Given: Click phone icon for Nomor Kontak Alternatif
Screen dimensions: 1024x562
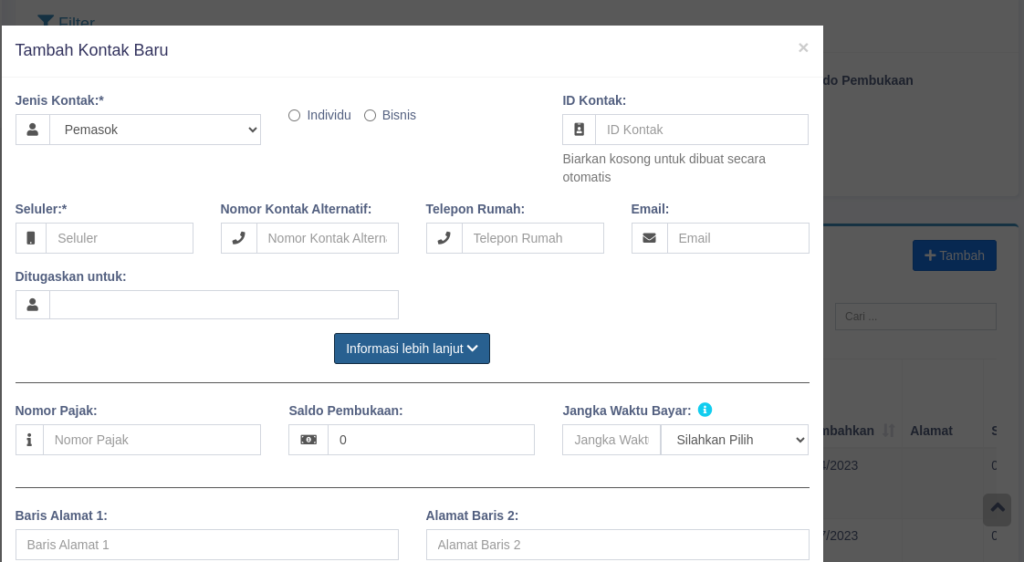Looking at the screenshot, I should pyautogui.click(x=238, y=238).
